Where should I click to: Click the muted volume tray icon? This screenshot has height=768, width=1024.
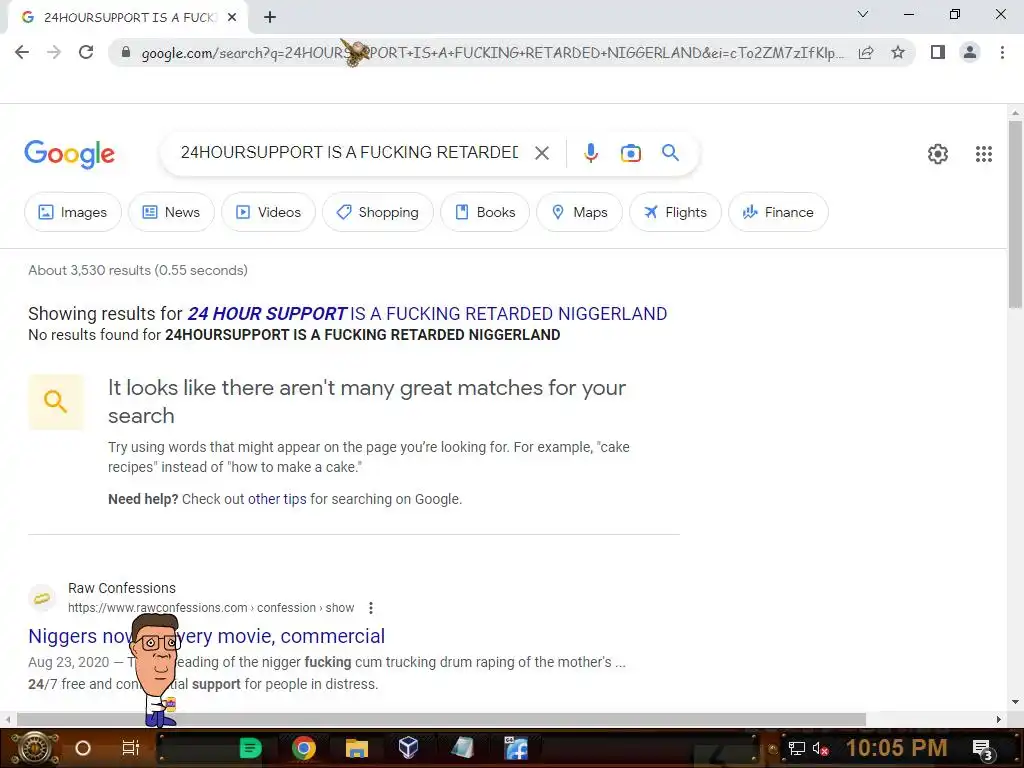click(820, 749)
